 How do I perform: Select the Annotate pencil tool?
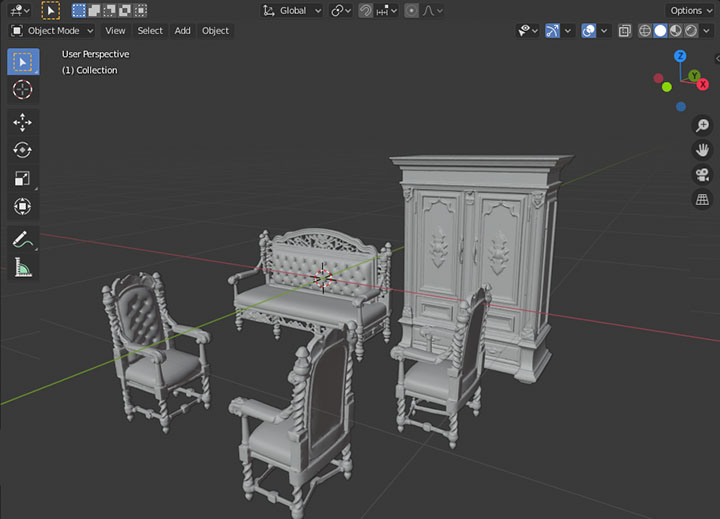tap(22, 239)
